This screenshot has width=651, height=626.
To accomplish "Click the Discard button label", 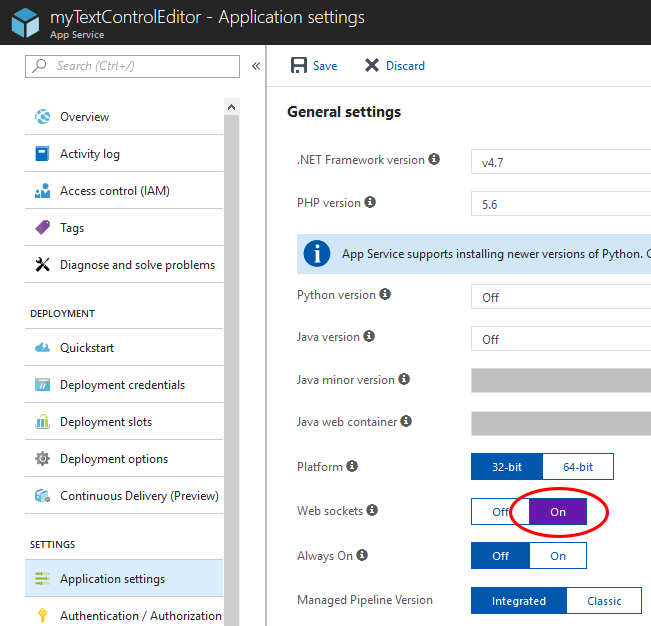I will 405,66.
